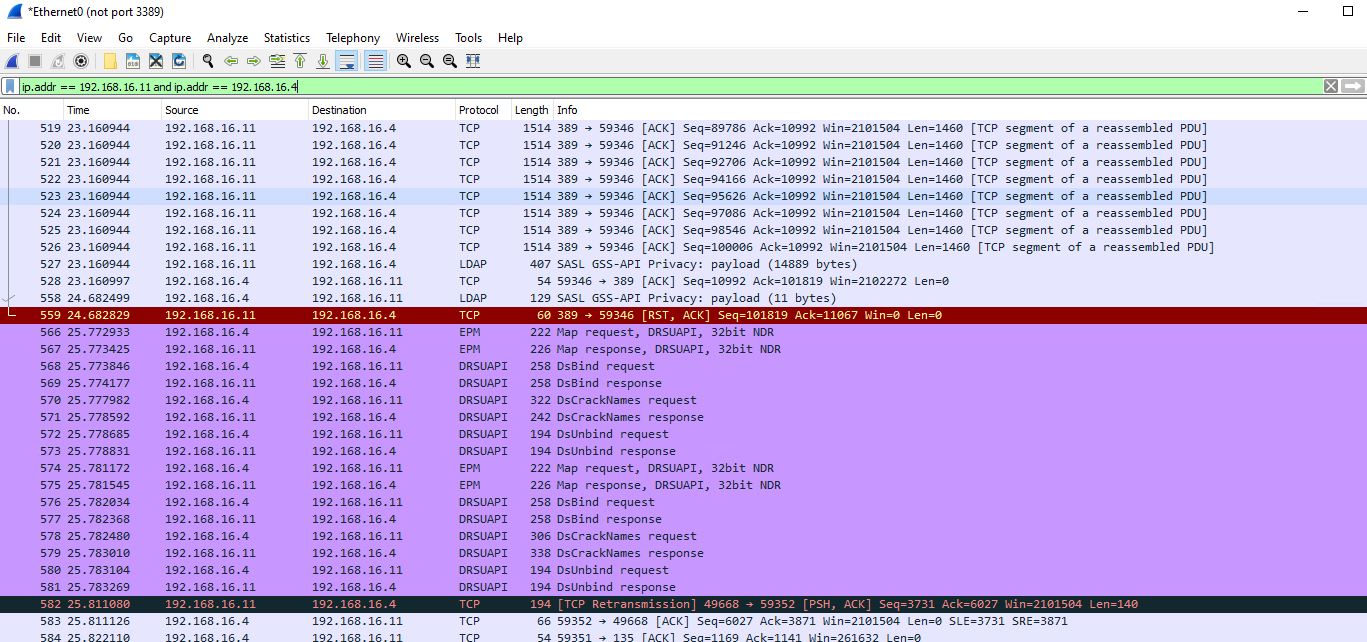Go to the last packet using down arrow icon
1367x642 pixels.
[321, 60]
